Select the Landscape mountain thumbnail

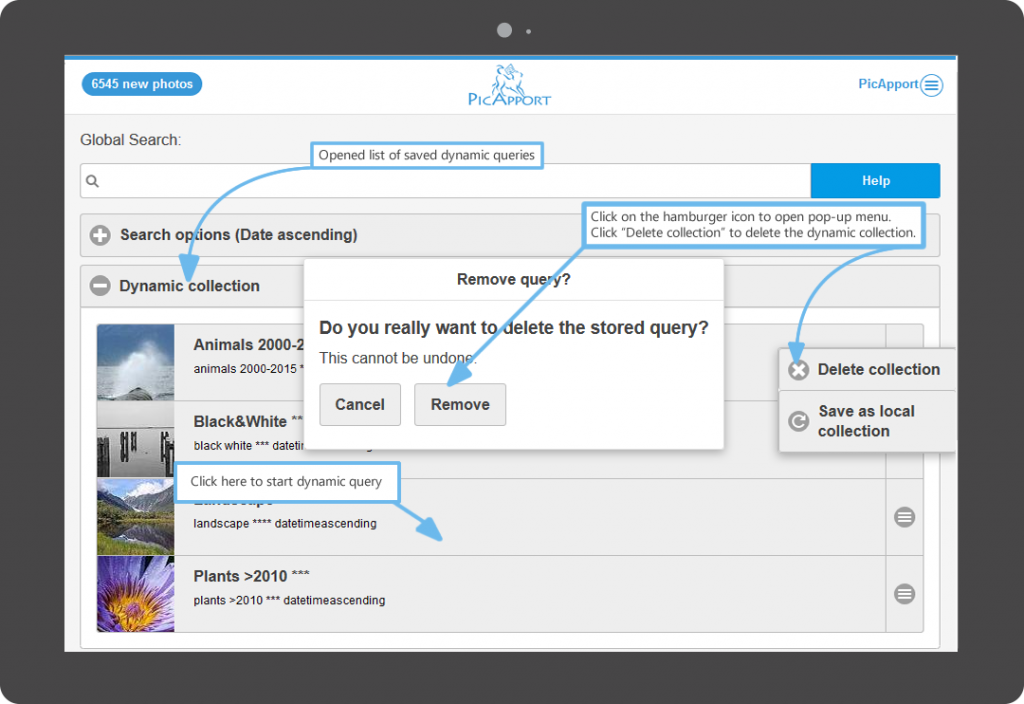point(136,517)
